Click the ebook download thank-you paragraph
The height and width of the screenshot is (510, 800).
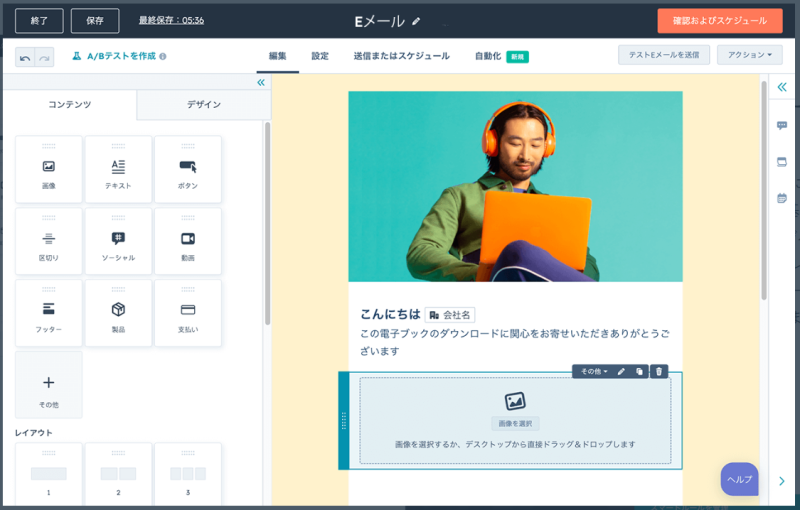click(x=515, y=342)
